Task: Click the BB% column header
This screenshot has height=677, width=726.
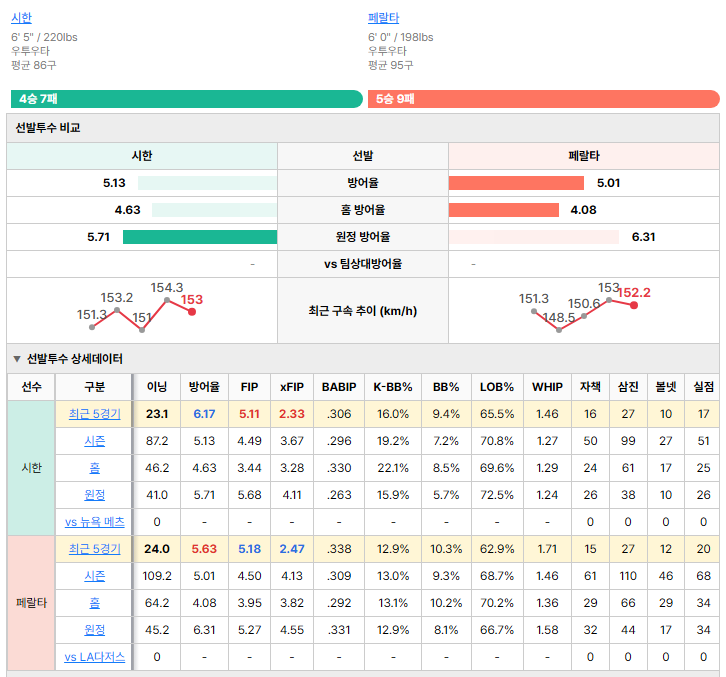Action: click(446, 387)
